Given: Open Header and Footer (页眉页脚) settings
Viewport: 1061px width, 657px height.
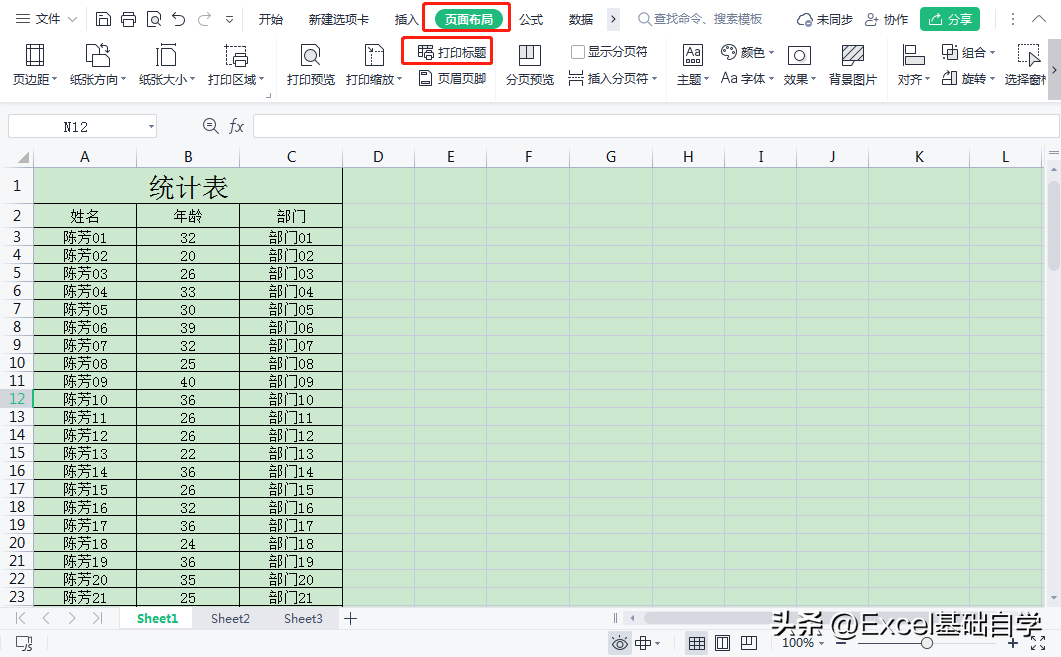Looking at the screenshot, I should click(451, 78).
